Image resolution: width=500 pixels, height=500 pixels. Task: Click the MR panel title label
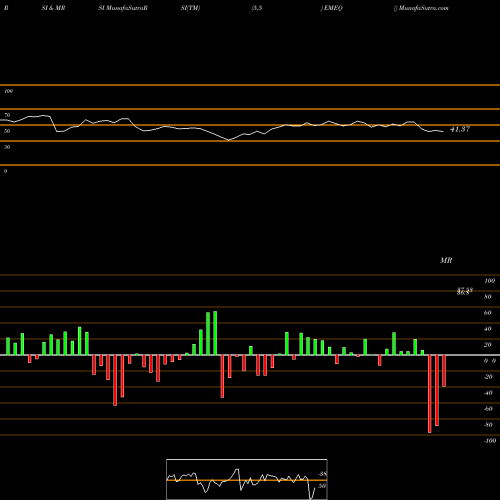tap(446, 260)
